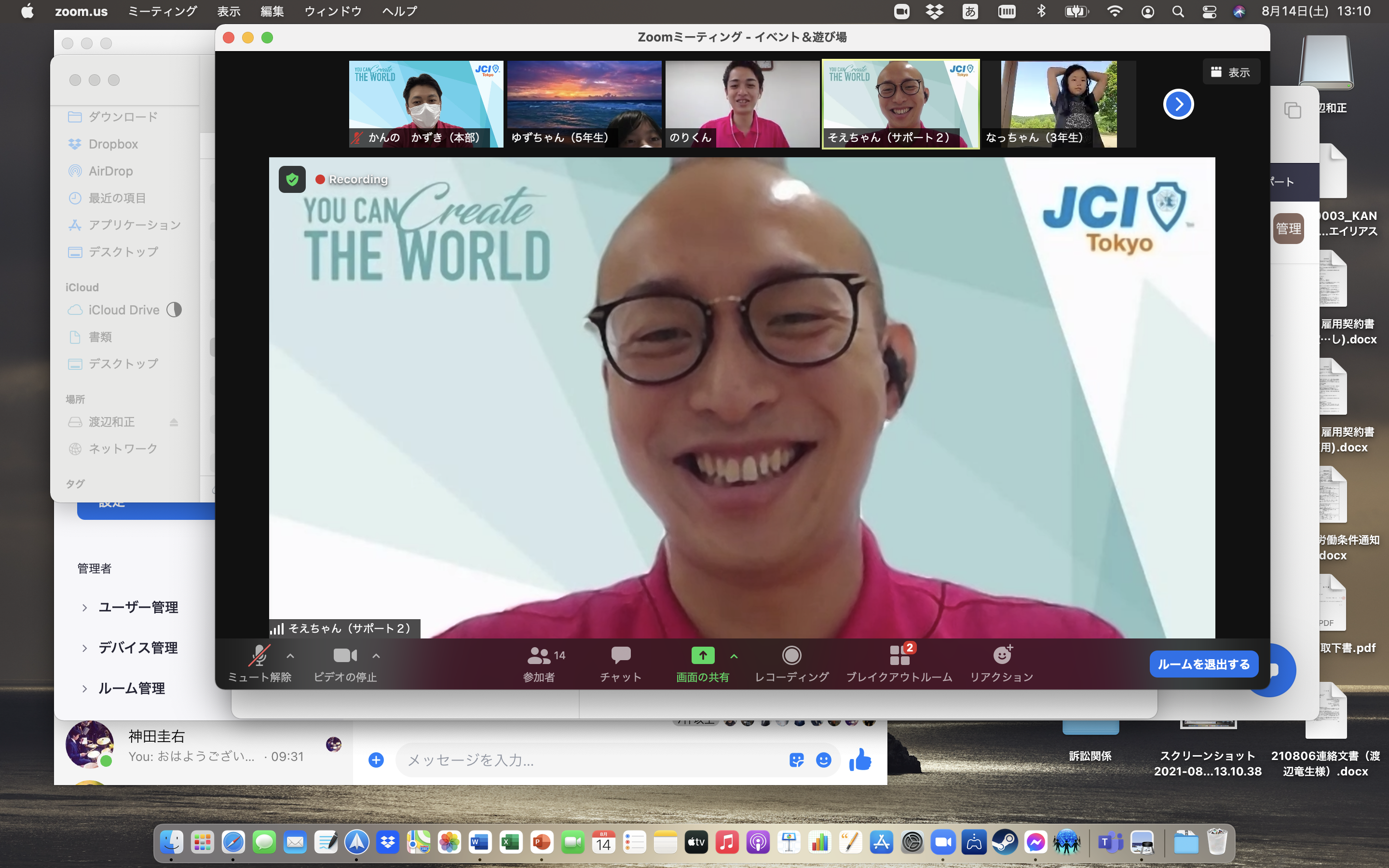Open the ウィンドウ menu

333,12
